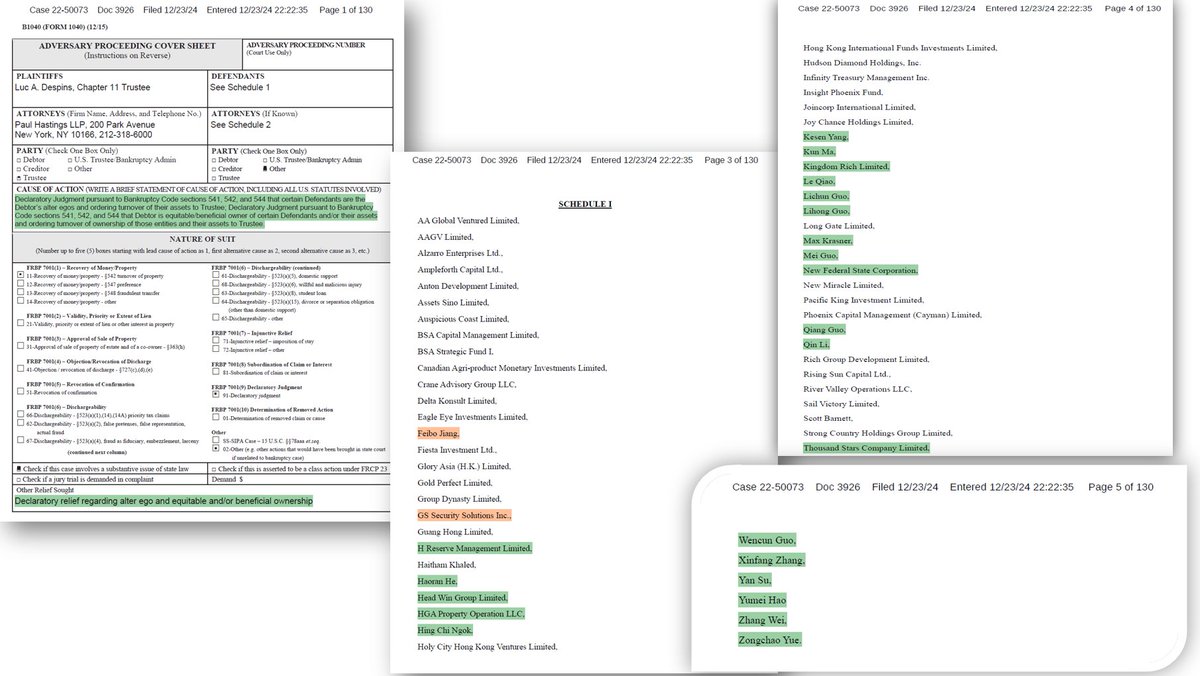The image size is (1200, 676).
Task: Check the 63-Dischargeability student loan box
Action: point(216,292)
